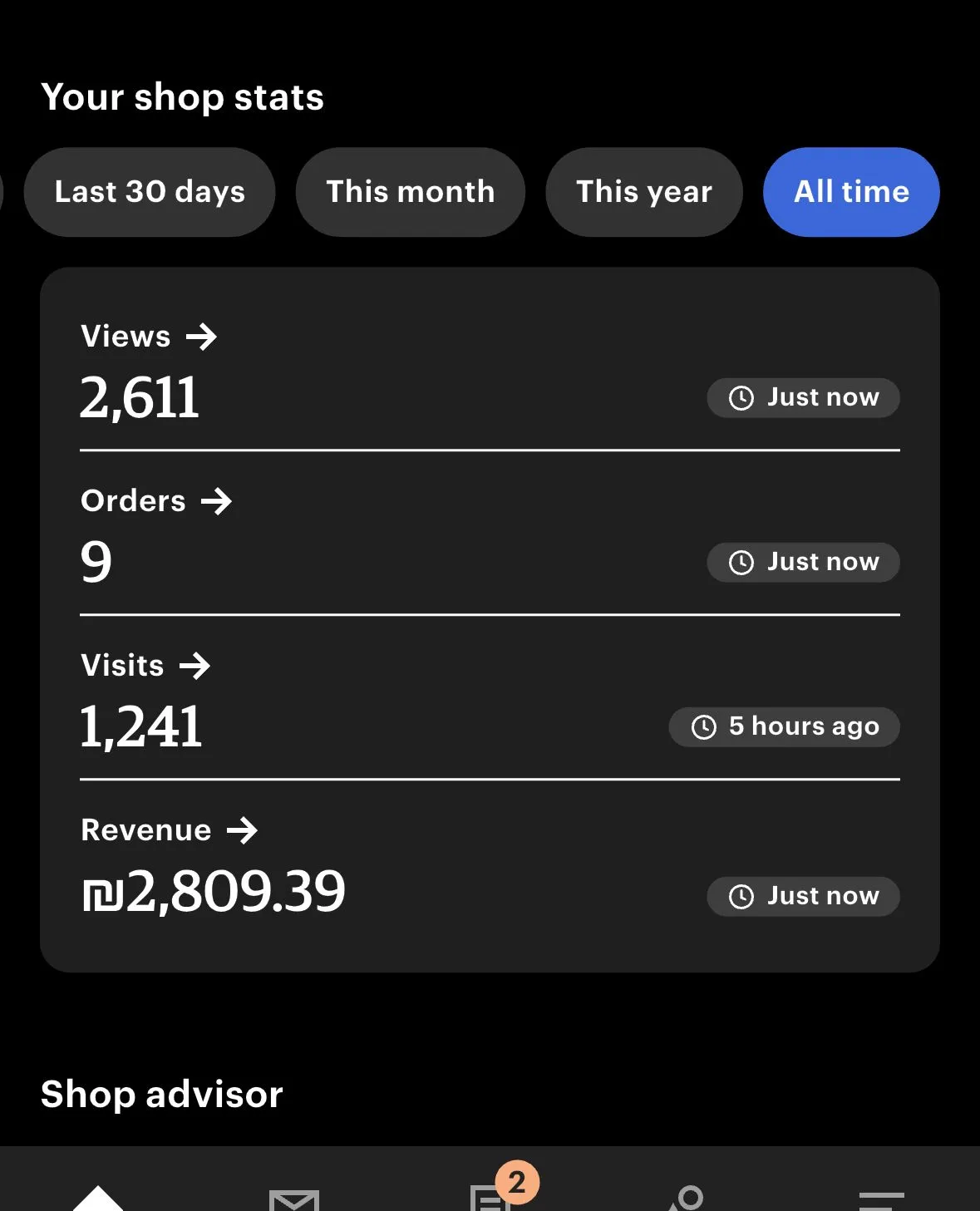Open the Messages envelope icon

click(x=294, y=1199)
